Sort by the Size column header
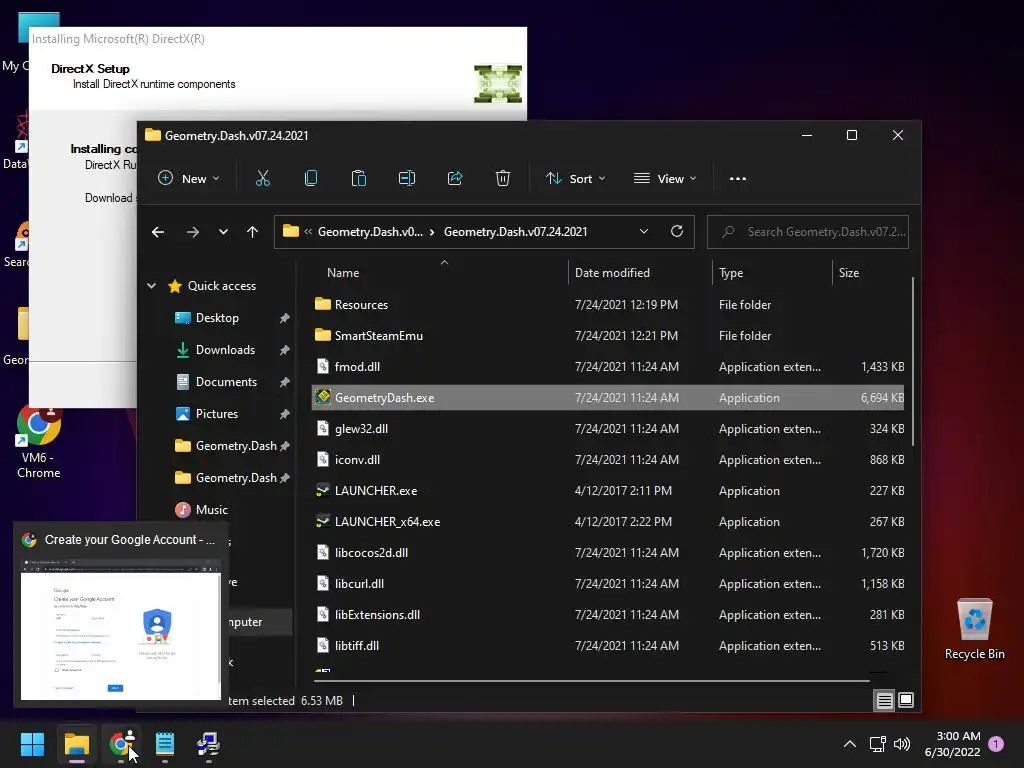Screen dimensions: 1024x768 tap(848, 273)
